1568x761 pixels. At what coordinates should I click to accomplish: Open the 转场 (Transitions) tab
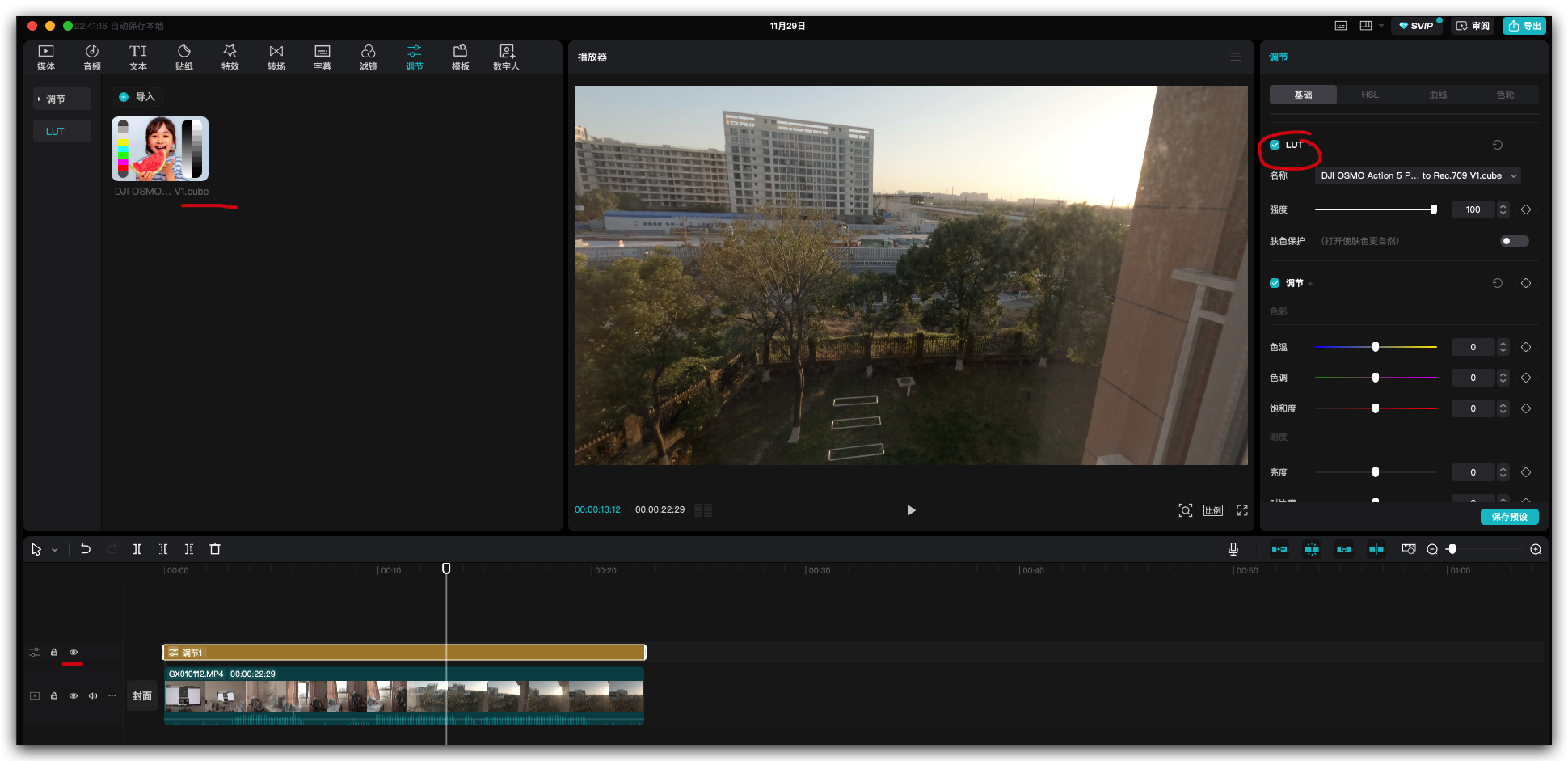(276, 57)
